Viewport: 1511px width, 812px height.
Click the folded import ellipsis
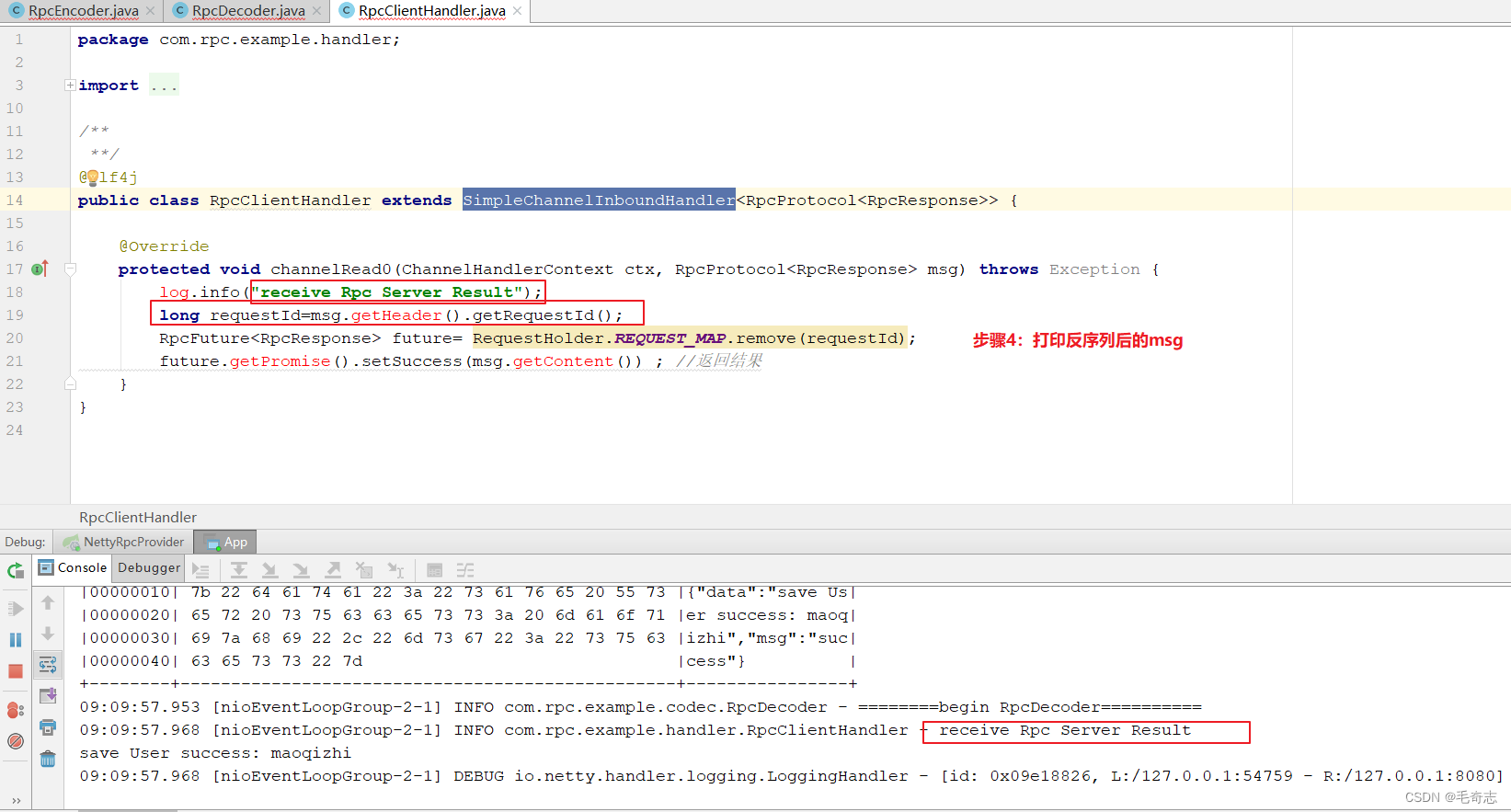[x=165, y=86]
